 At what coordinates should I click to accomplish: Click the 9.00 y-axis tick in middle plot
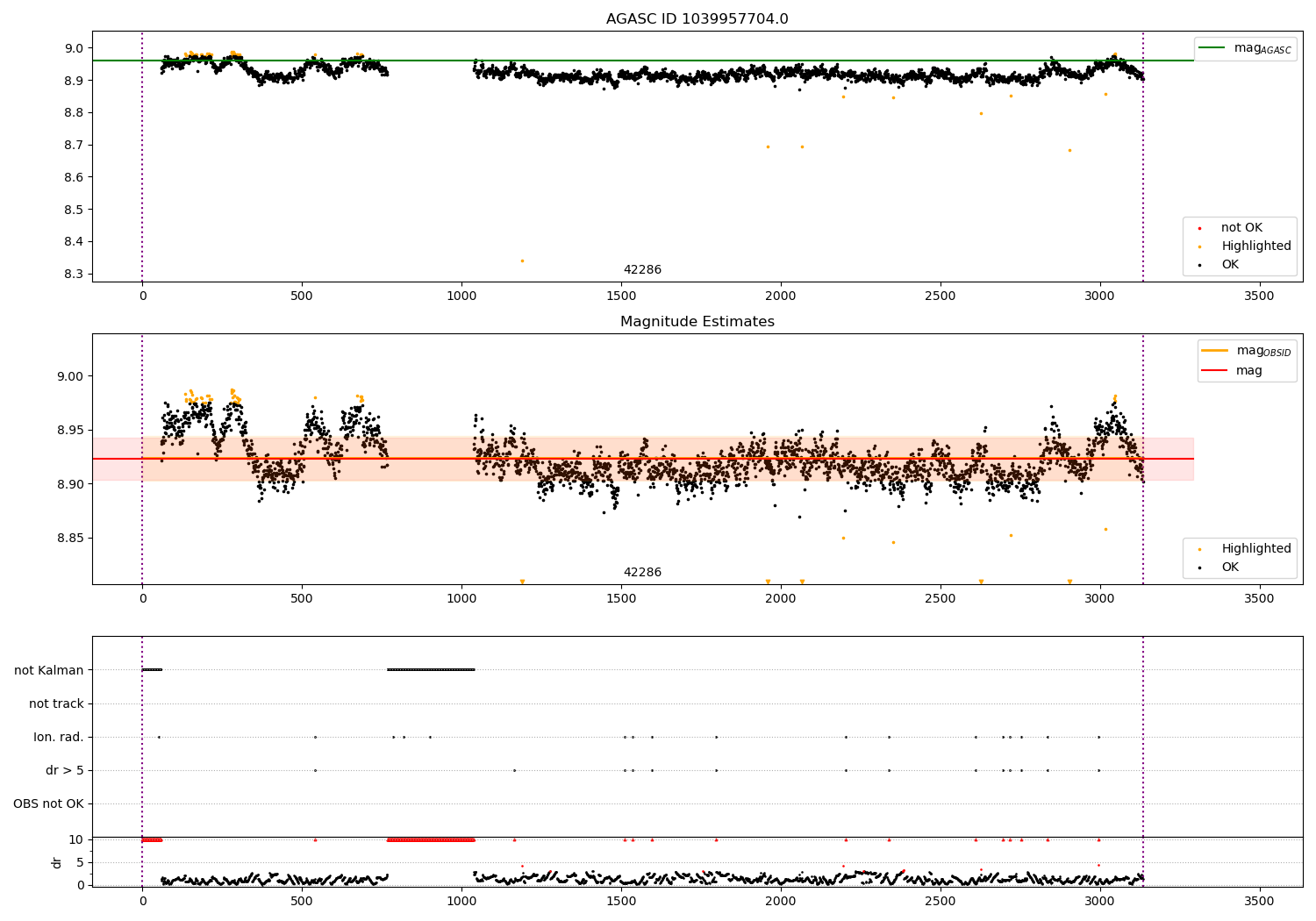pyautogui.click(x=72, y=376)
